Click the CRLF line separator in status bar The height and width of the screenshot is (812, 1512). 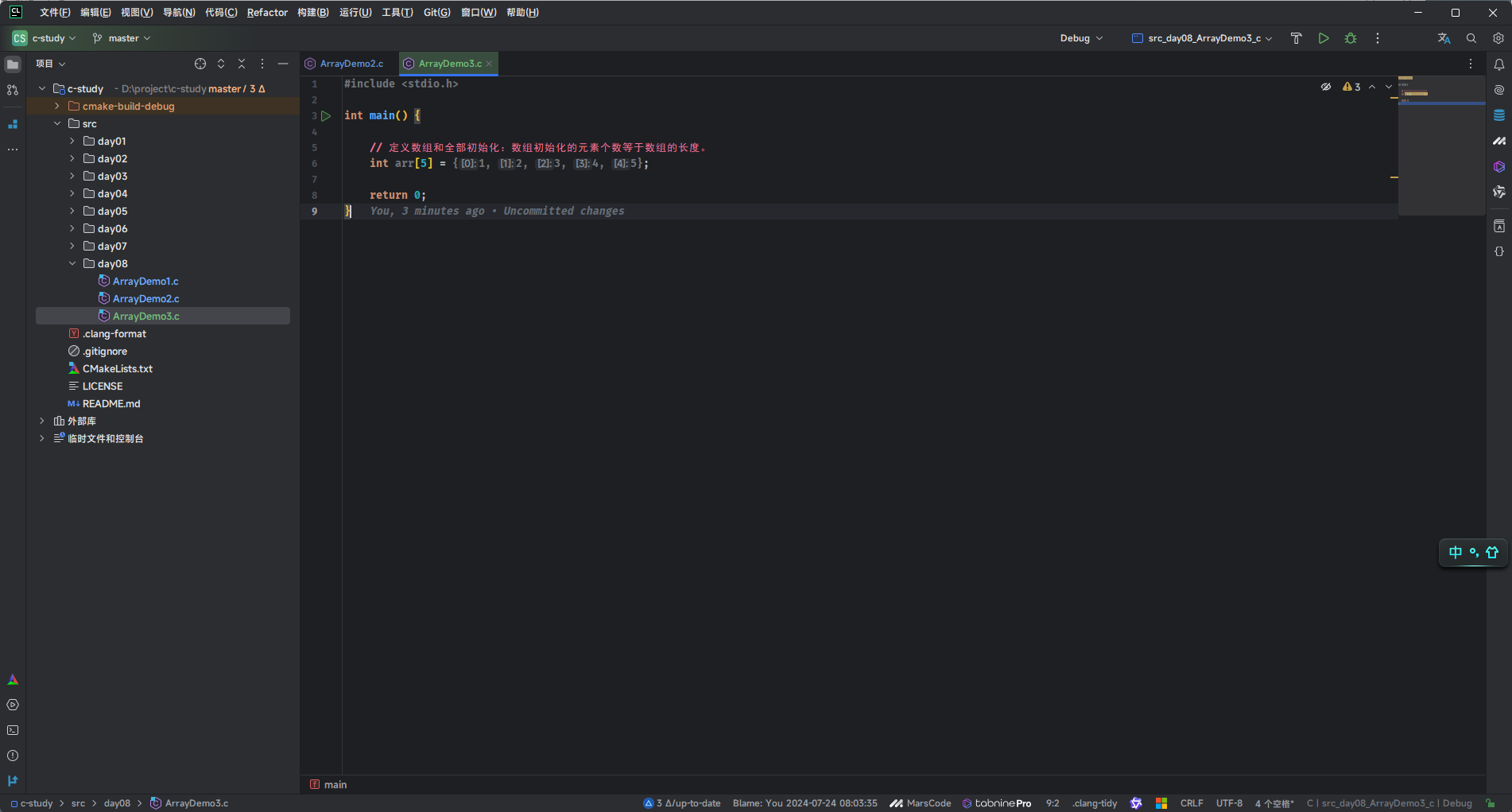click(1191, 803)
